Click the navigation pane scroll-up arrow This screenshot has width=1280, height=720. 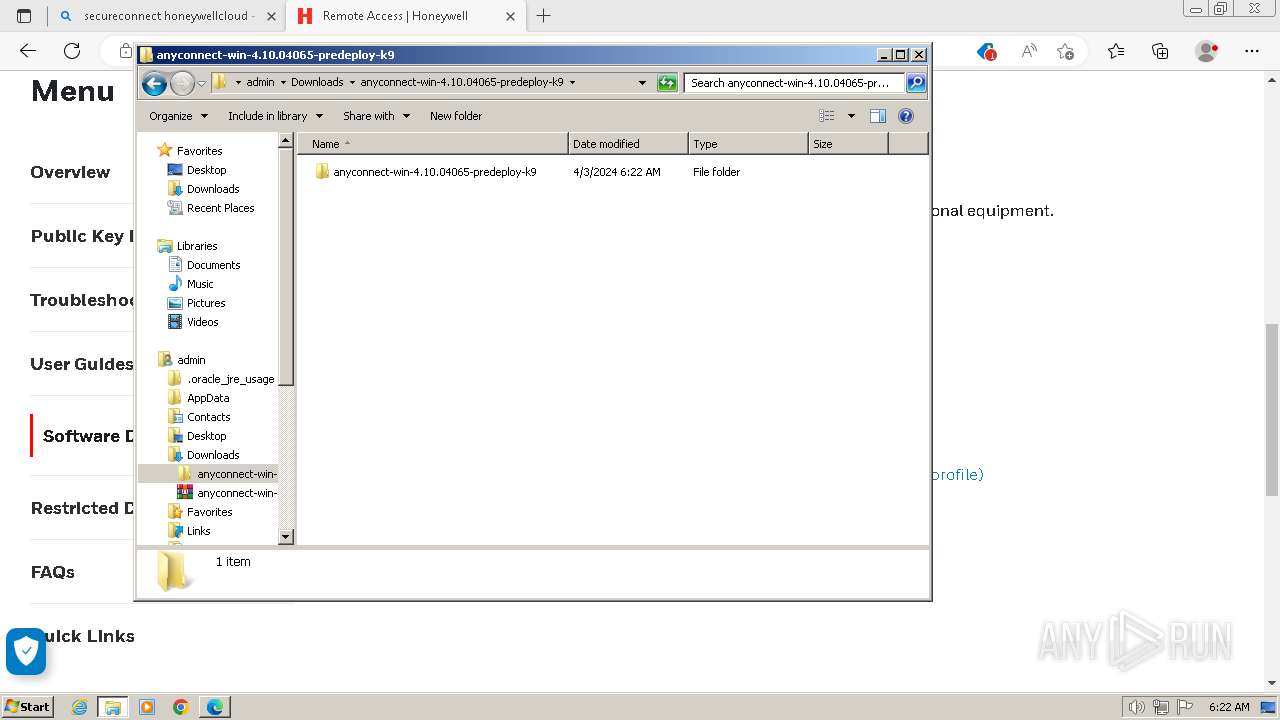[286, 142]
